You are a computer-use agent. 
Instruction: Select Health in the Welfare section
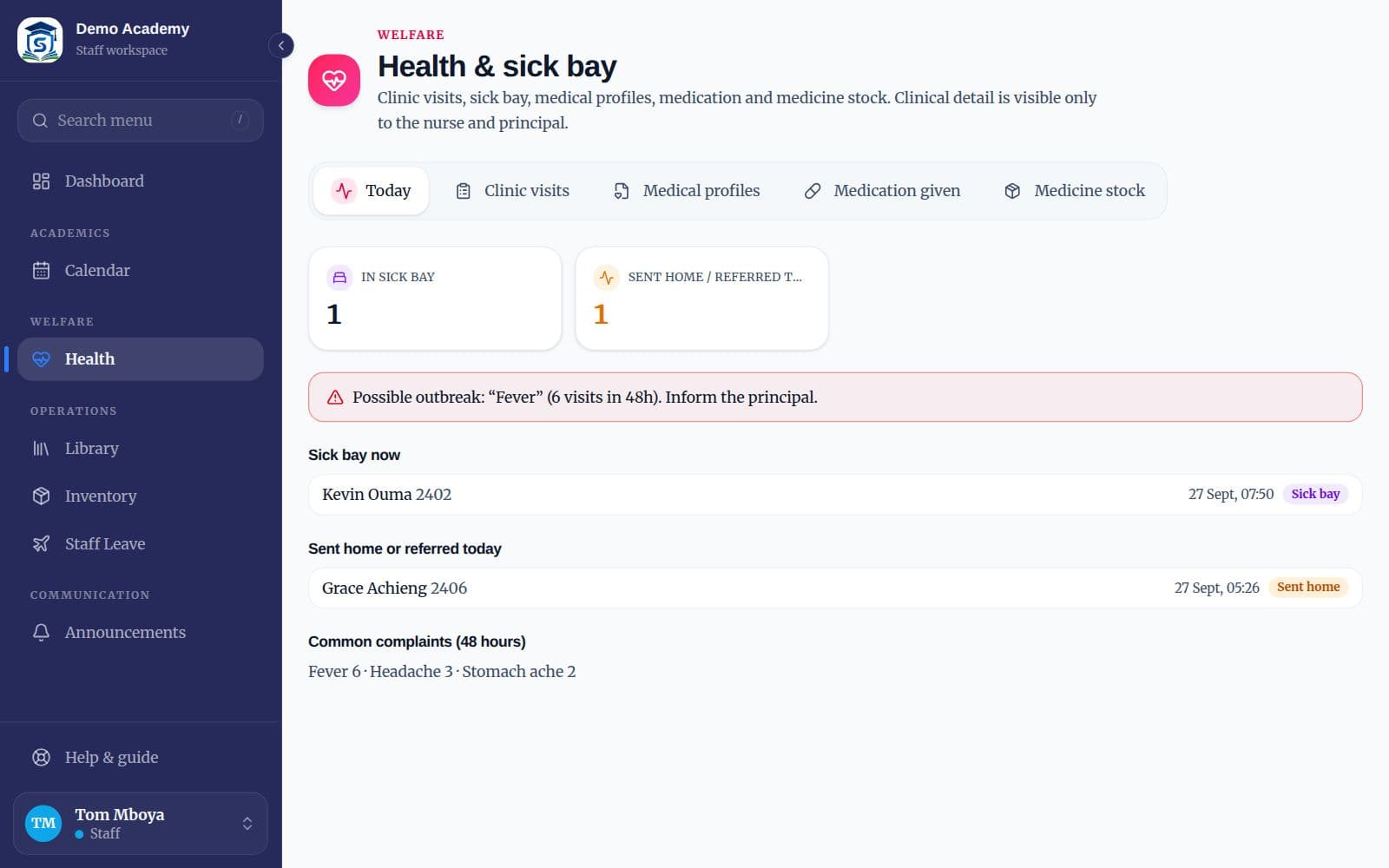click(140, 359)
